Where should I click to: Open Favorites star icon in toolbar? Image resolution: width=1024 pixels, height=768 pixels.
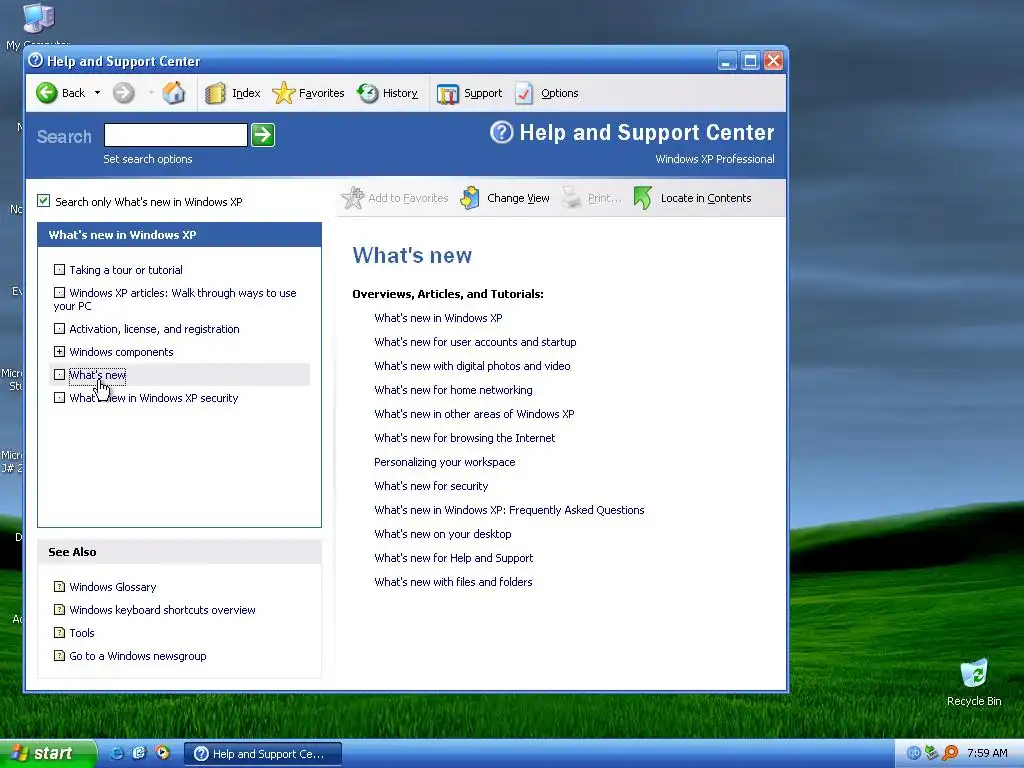tap(283, 93)
